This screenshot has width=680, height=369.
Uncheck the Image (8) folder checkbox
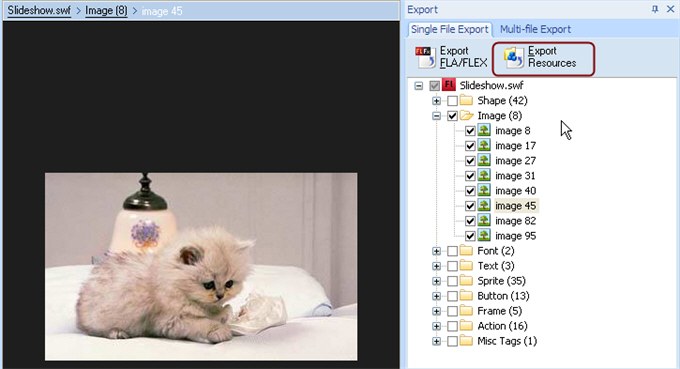pos(452,116)
